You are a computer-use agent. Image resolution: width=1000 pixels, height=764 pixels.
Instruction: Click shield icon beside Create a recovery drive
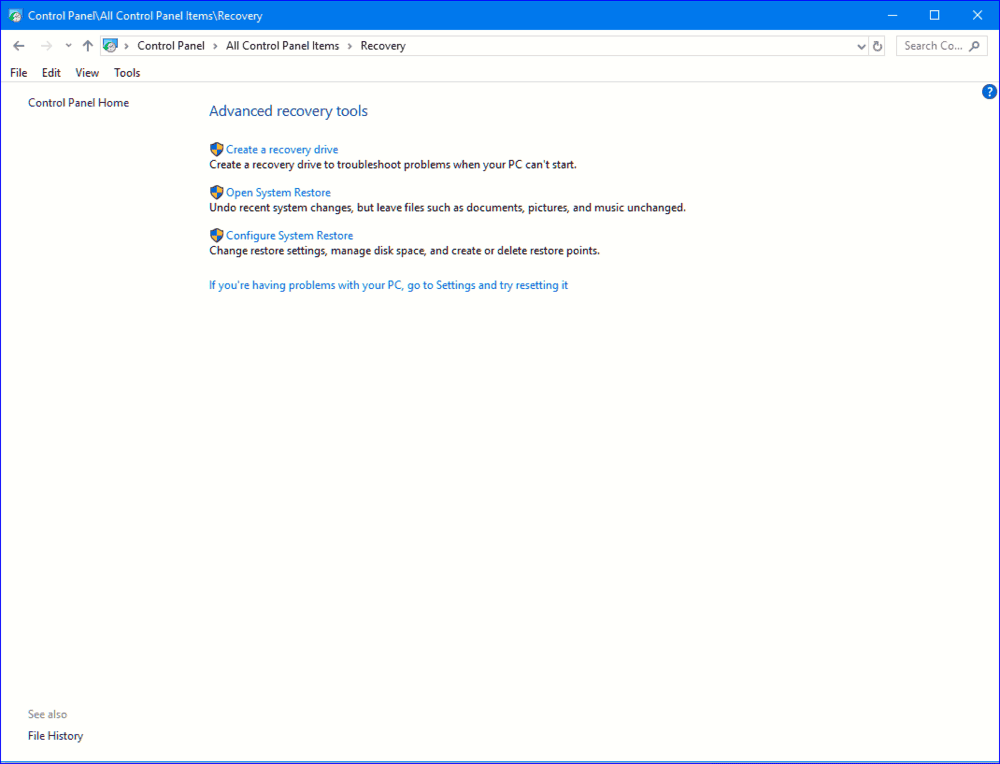point(216,149)
